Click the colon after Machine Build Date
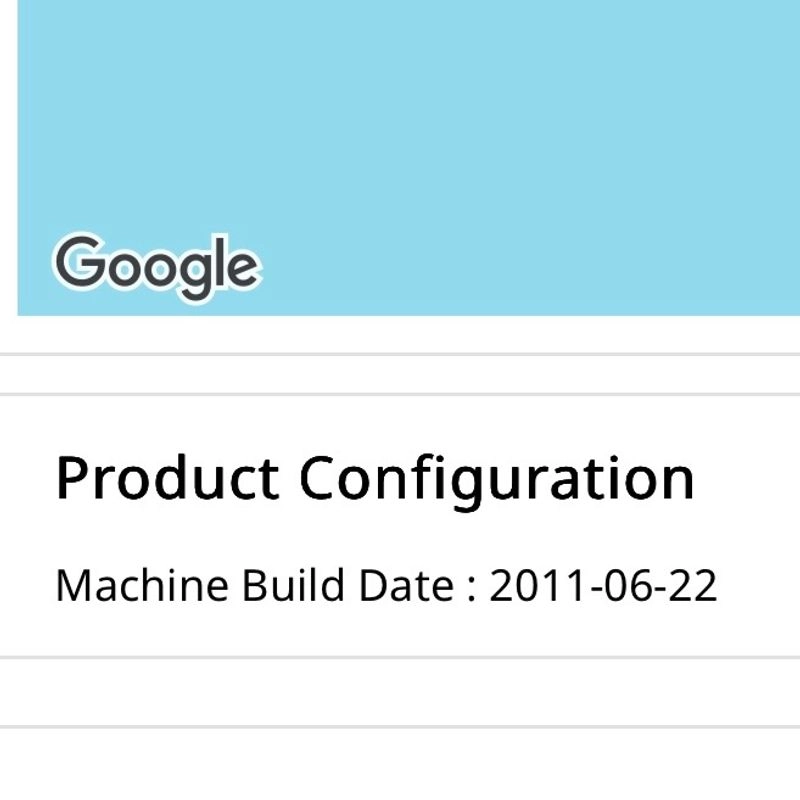Screen dimensions: 800x800 472,589
